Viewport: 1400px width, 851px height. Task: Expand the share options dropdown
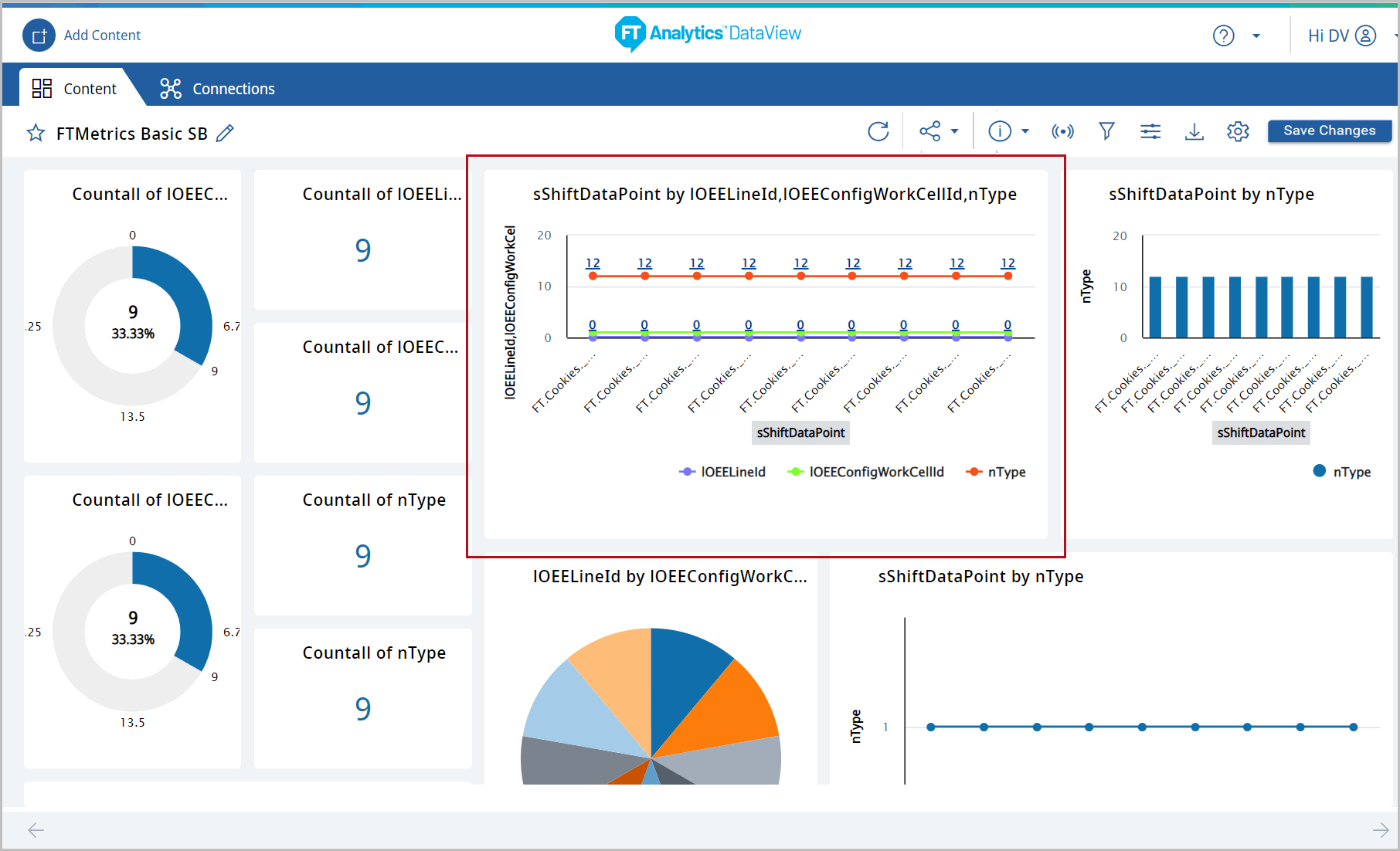click(955, 131)
